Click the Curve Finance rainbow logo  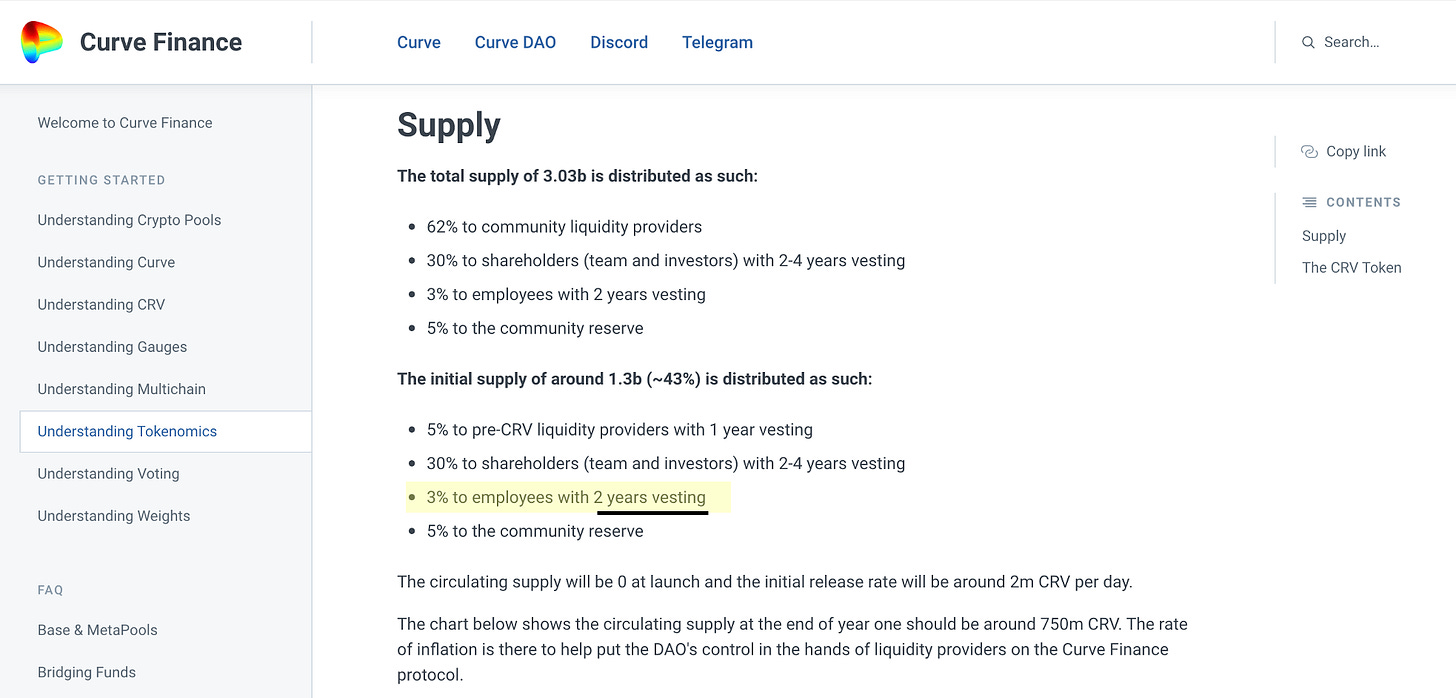[x=42, y=42]
